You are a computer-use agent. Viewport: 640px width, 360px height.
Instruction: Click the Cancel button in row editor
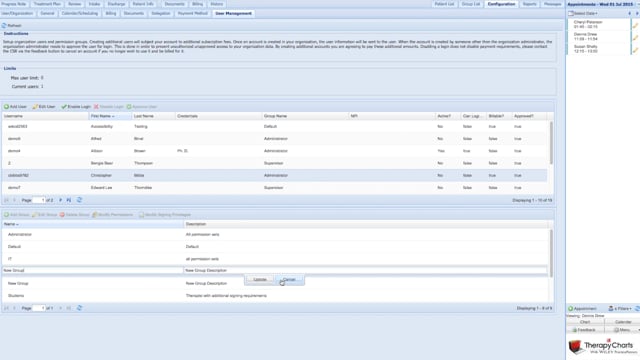[289, 280]
